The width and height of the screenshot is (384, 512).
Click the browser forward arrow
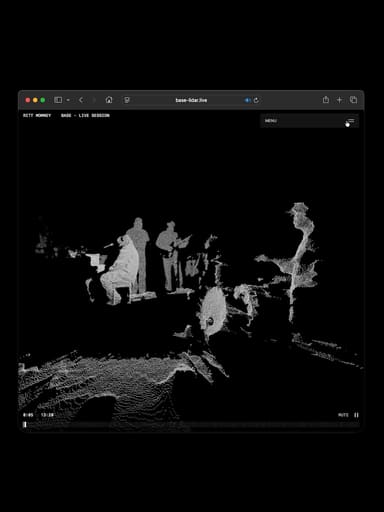click(94, 100)
